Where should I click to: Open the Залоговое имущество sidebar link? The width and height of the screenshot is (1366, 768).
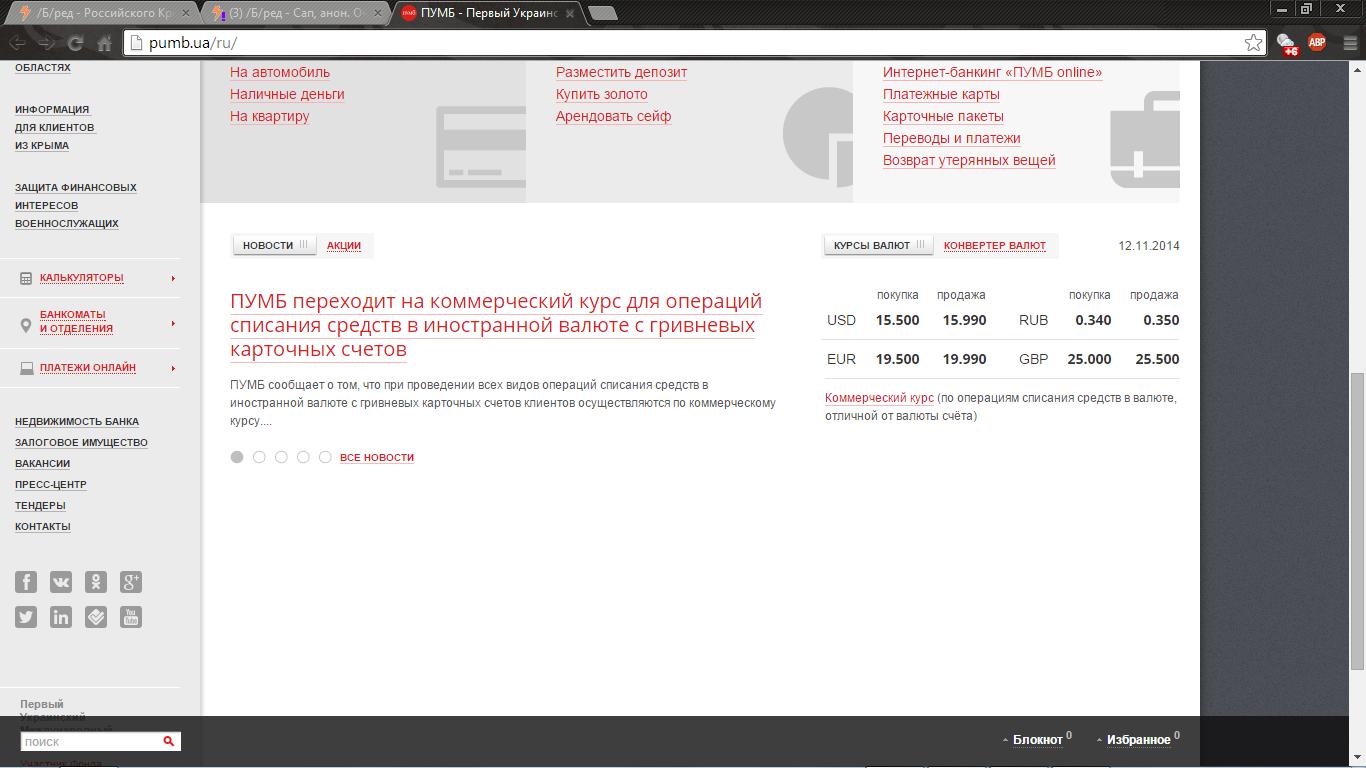81,443
